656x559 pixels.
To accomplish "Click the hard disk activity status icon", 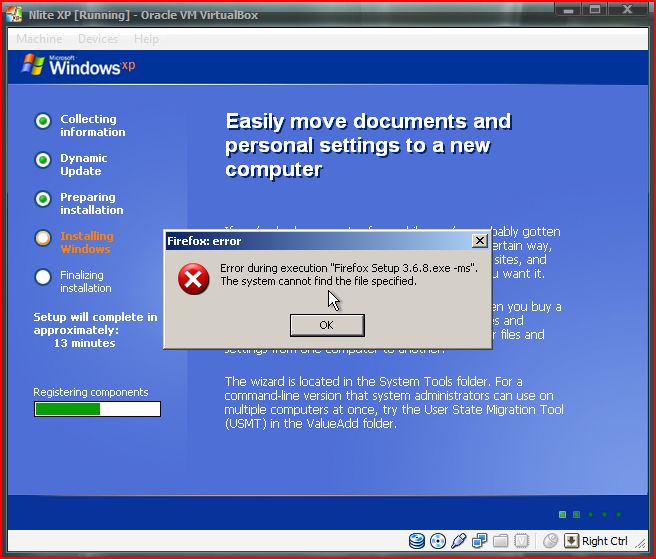I will pyautogui.click(x=417, y=541).
